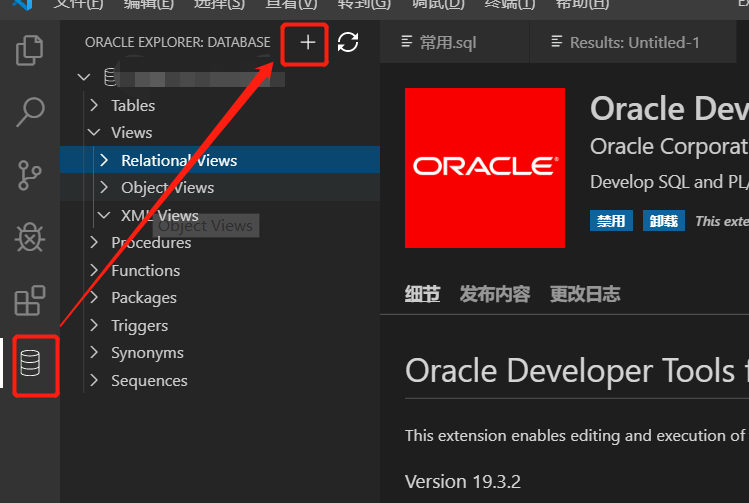The width and height of the screenshot is (749, 503).
Task: Expand the Procedures node
Action: [x=94, y=242]
